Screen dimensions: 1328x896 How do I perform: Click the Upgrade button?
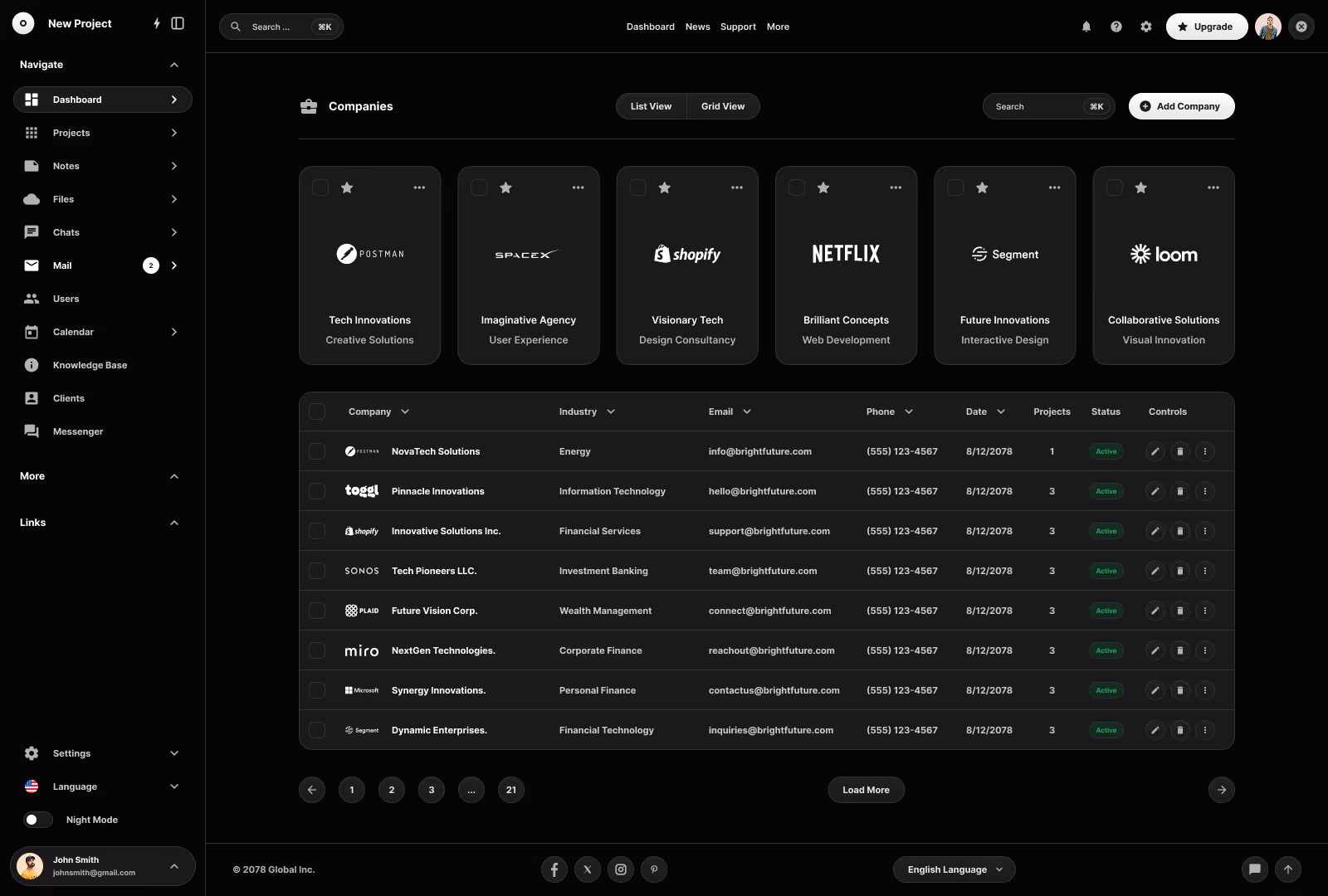1207,27
